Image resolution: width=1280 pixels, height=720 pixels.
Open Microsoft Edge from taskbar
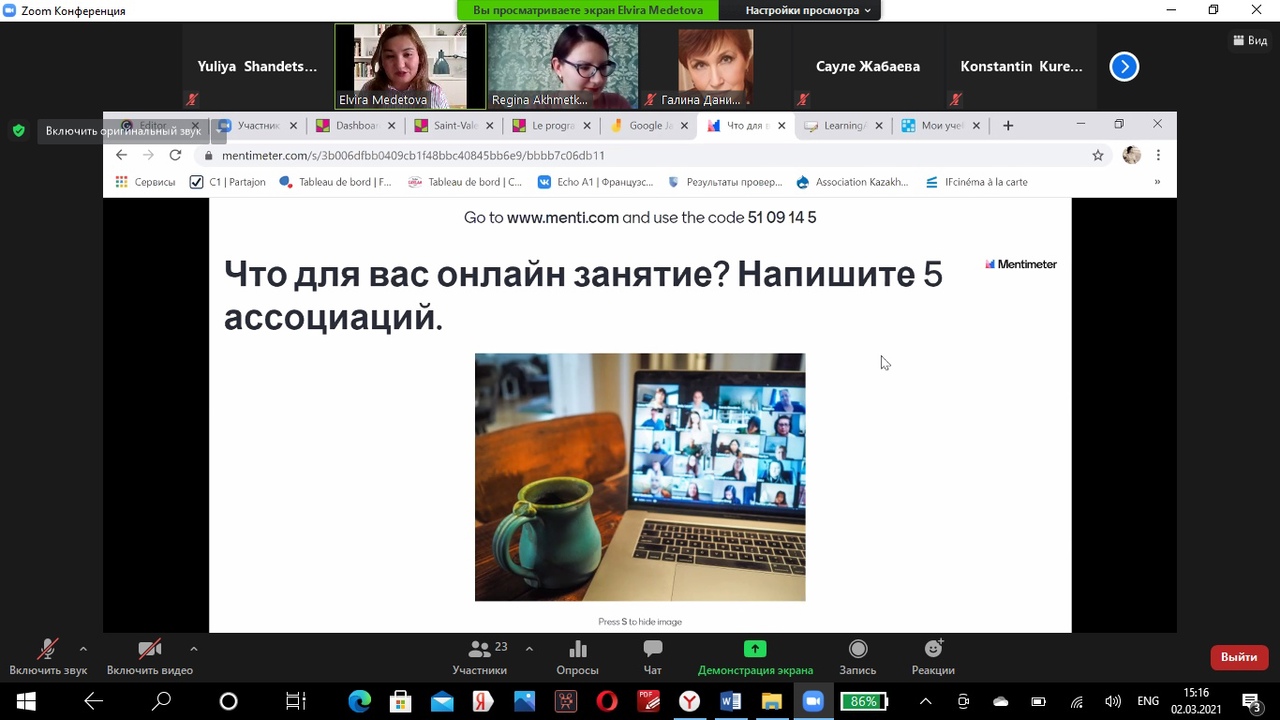click(x=359, y=701)
